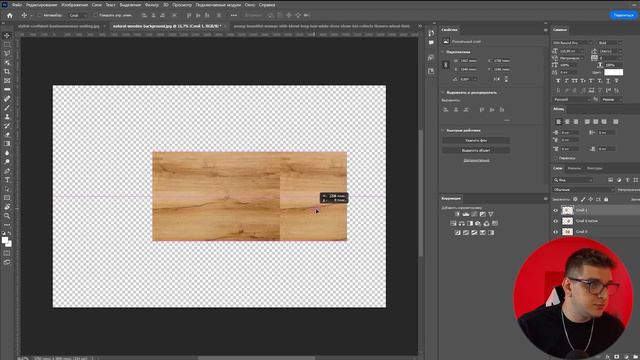640x360 pixels.
Task: Filter for type layers icon in Layers panel
Action: click(x=628, y=180)
